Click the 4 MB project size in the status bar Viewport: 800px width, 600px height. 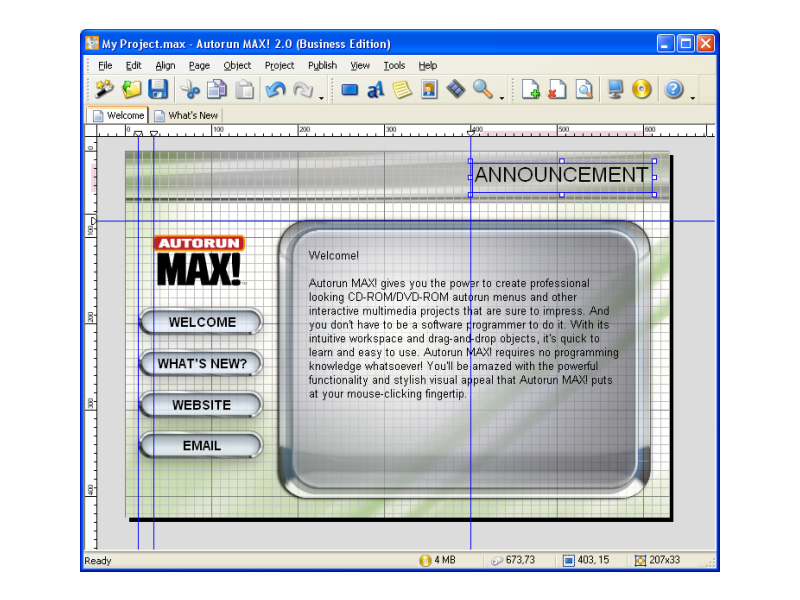tap(445, 560)
